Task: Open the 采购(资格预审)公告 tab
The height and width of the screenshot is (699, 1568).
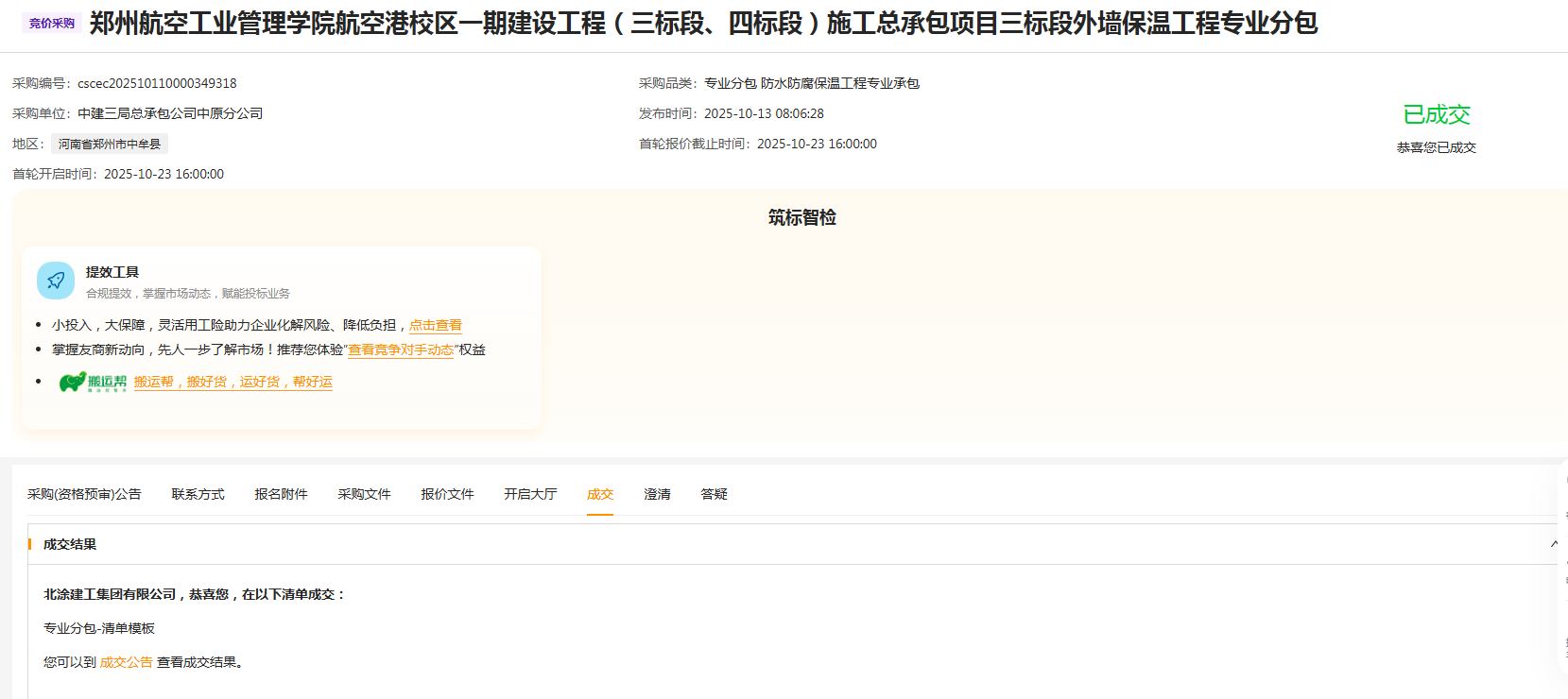Action: point(84,494)
